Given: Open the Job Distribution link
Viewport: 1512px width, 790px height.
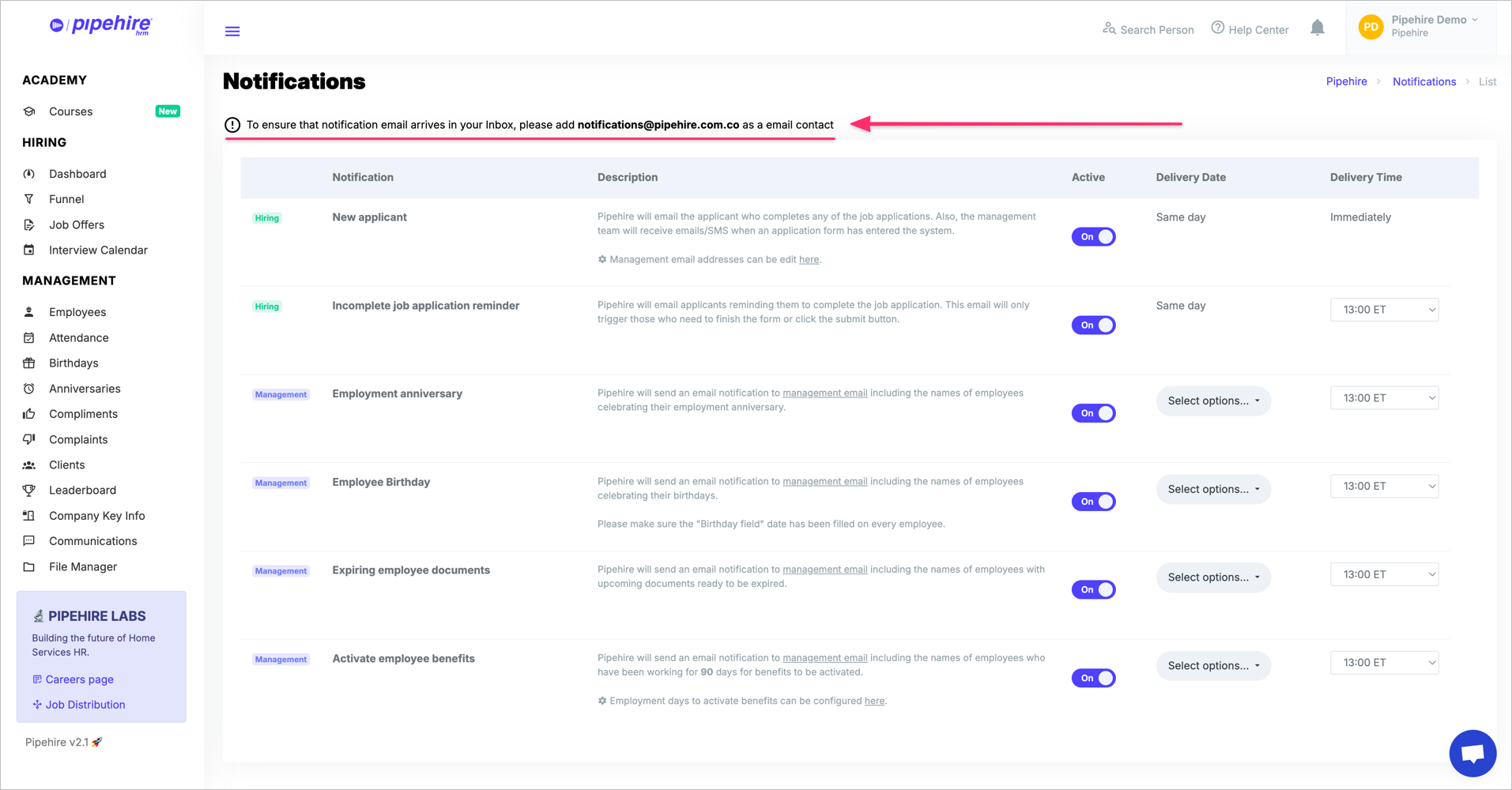Looking at the screenshot, I should click(85, 705).
